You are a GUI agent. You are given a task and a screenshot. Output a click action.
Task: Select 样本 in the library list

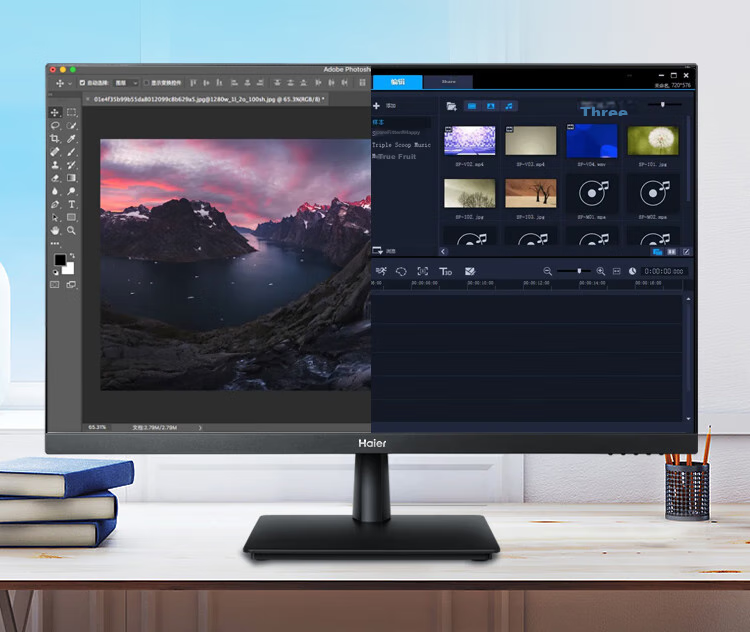point(378,122)
